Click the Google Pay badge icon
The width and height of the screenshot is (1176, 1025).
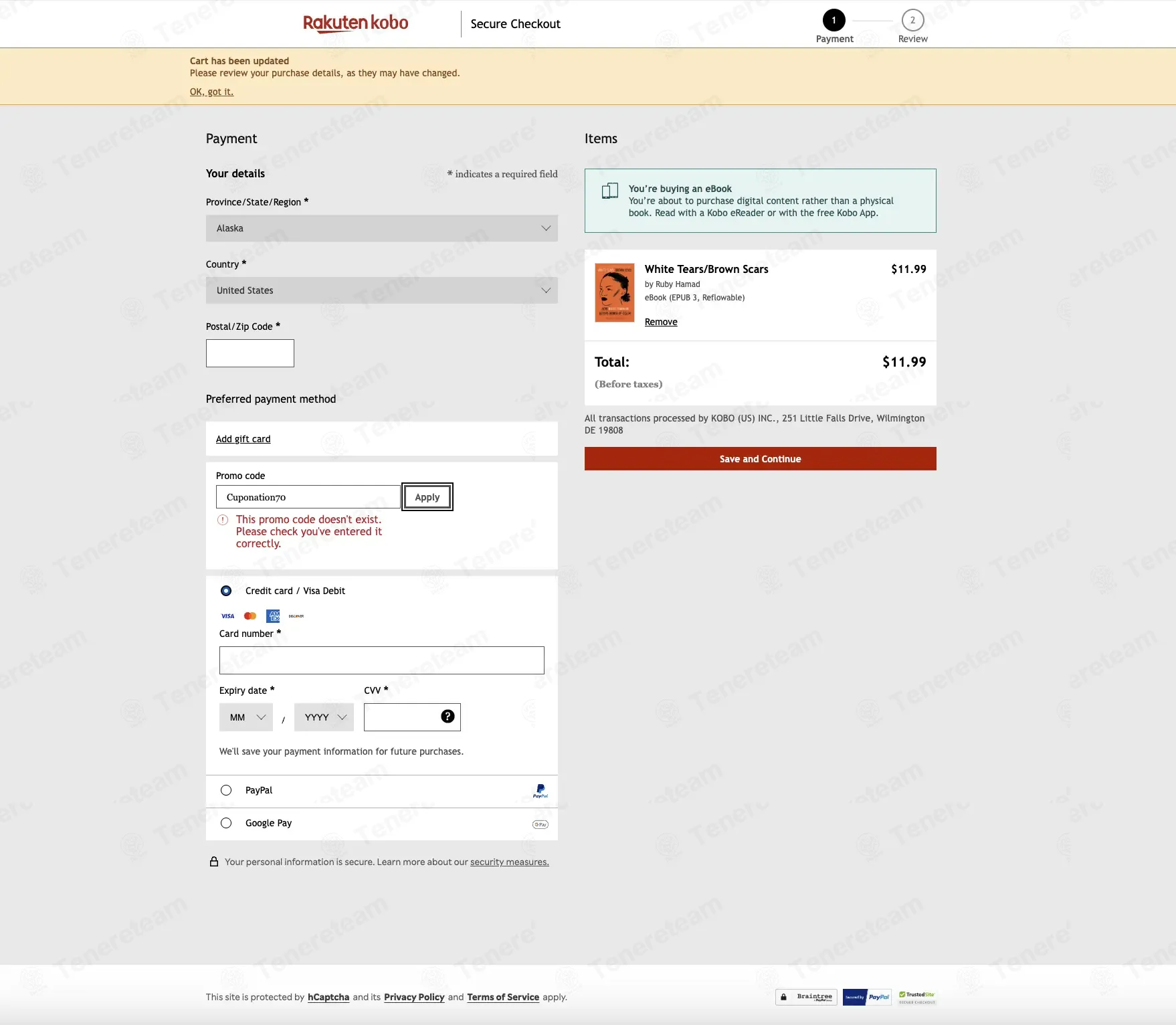pyautogui.click(x=541, y=824)
